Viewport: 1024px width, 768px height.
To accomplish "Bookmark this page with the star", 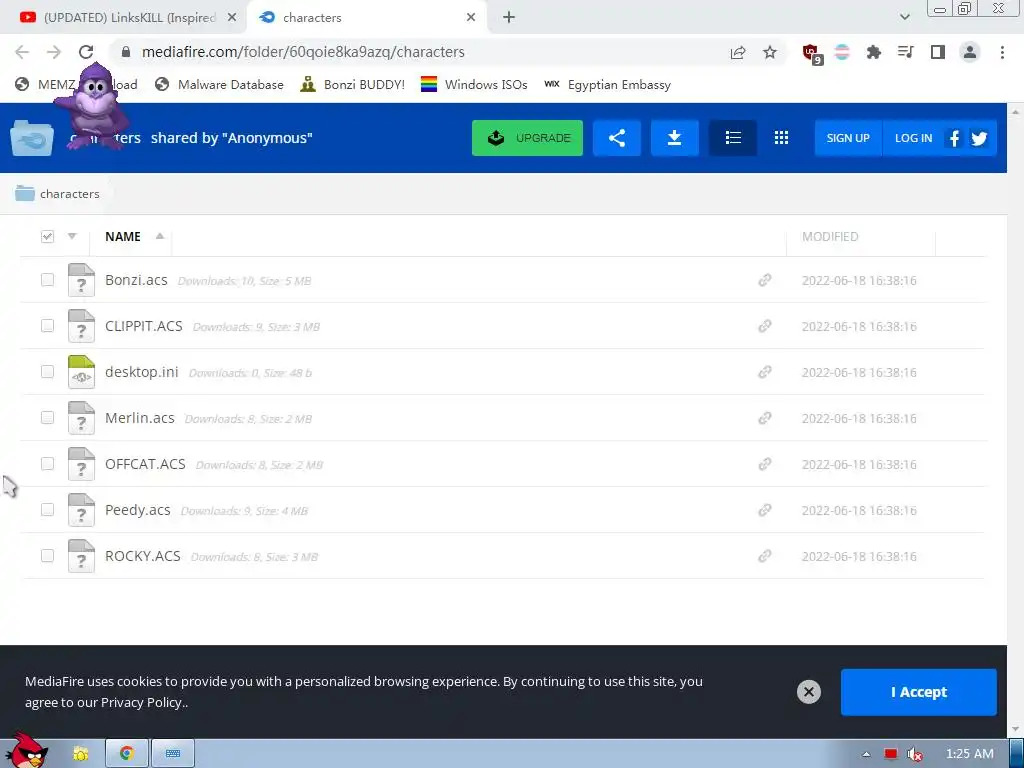I will [x=770, y=52].
